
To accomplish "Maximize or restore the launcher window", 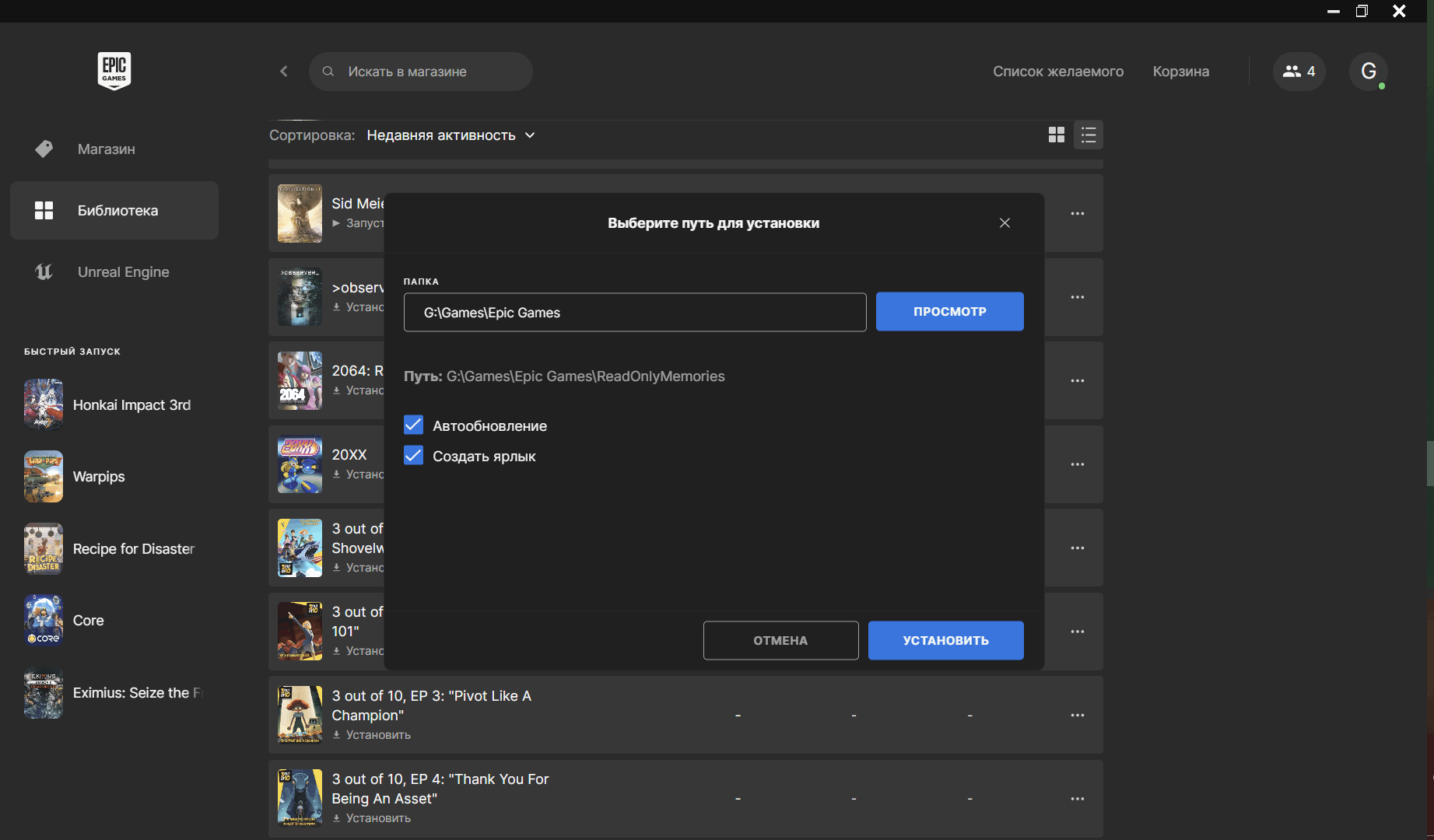I will click(1362, 11).
